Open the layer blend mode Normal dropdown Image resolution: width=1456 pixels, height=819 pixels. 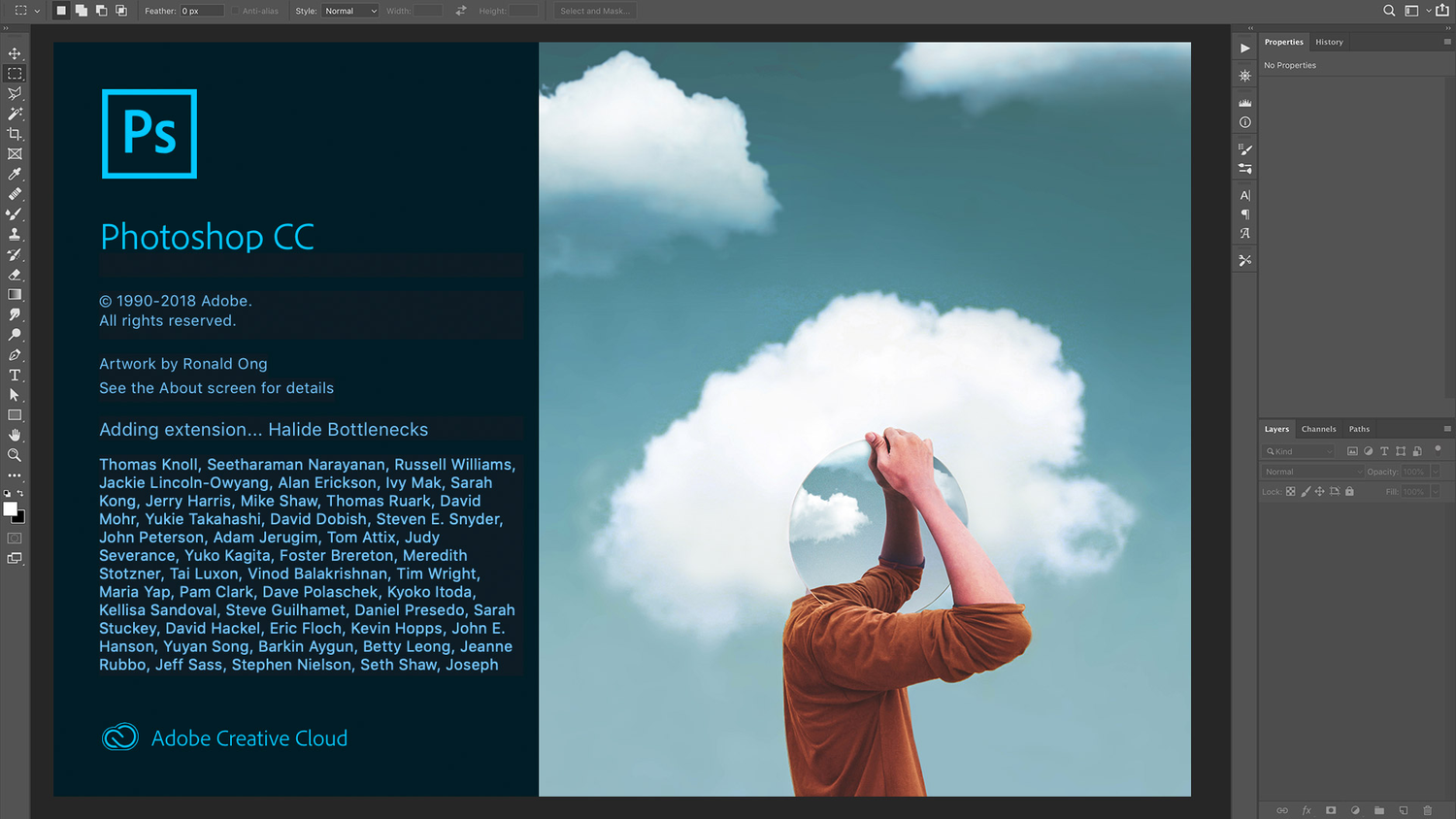[x=1312, y=472]
